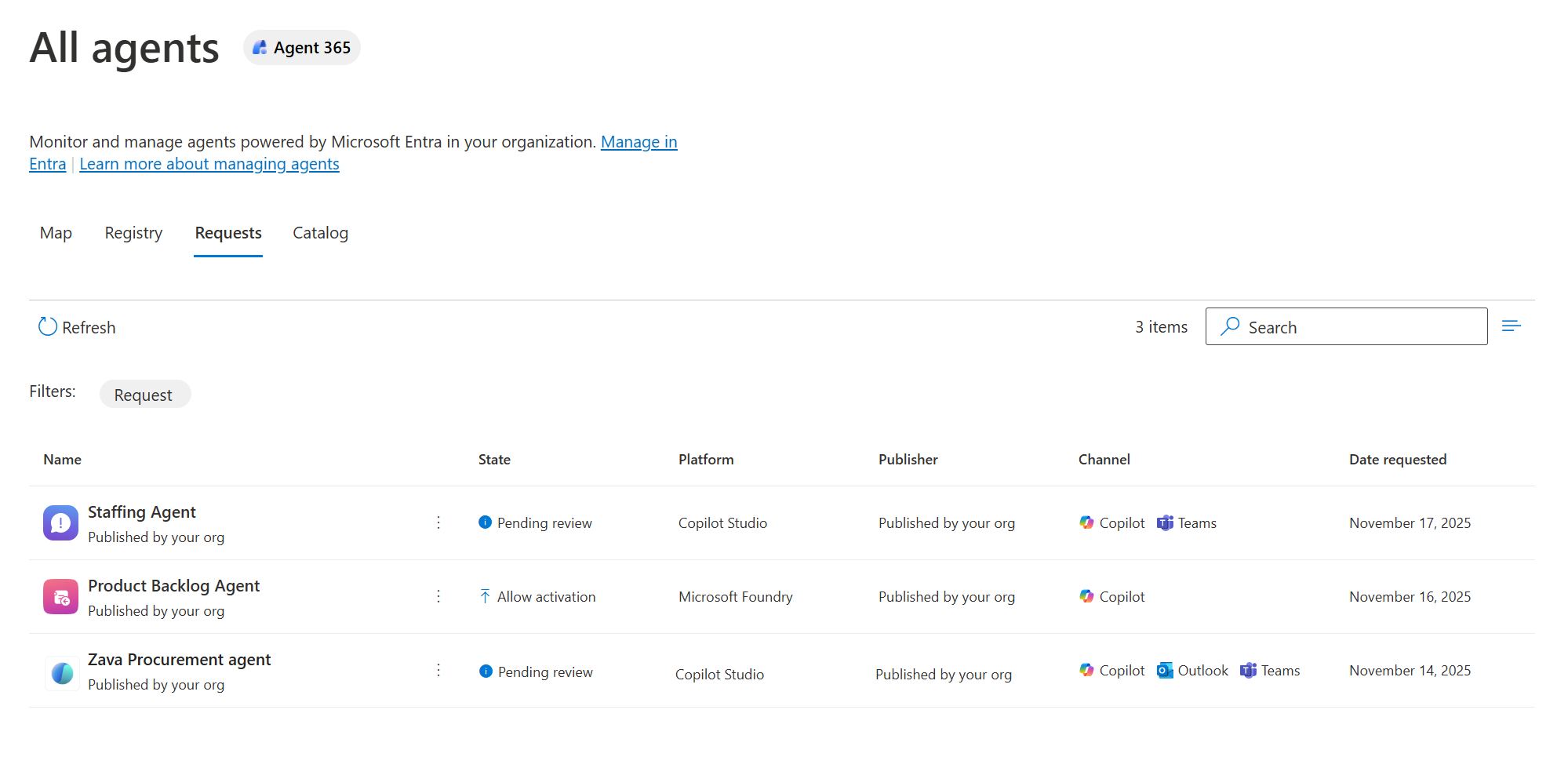1568x768 pixels.
Task: Click Allow activation text for Product Backlog Agent
Action: tap(546, 597)
